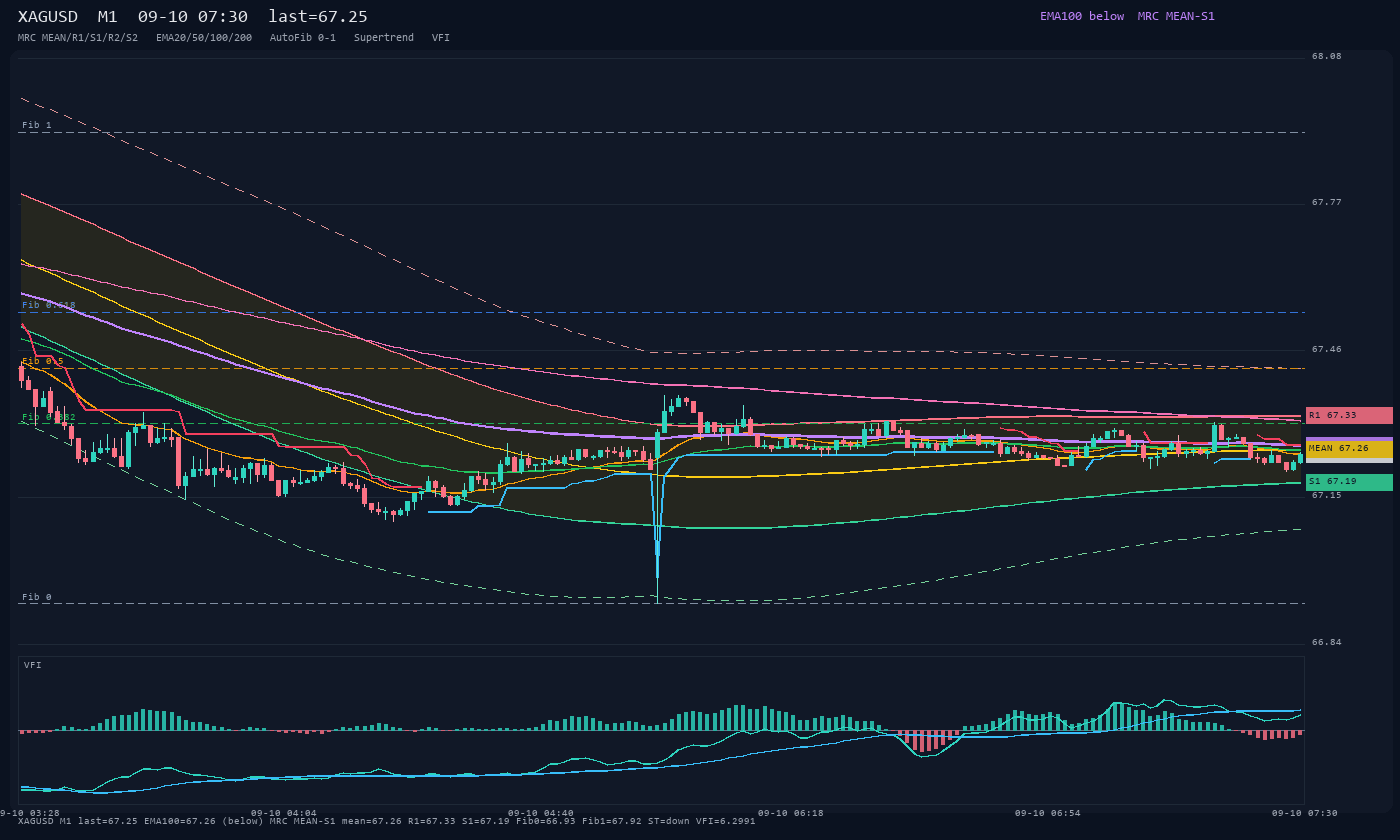Click the '09-10 04:40' time axis label
The width and height of the screenshot is (1400, 840).
(x=541, y=813)
